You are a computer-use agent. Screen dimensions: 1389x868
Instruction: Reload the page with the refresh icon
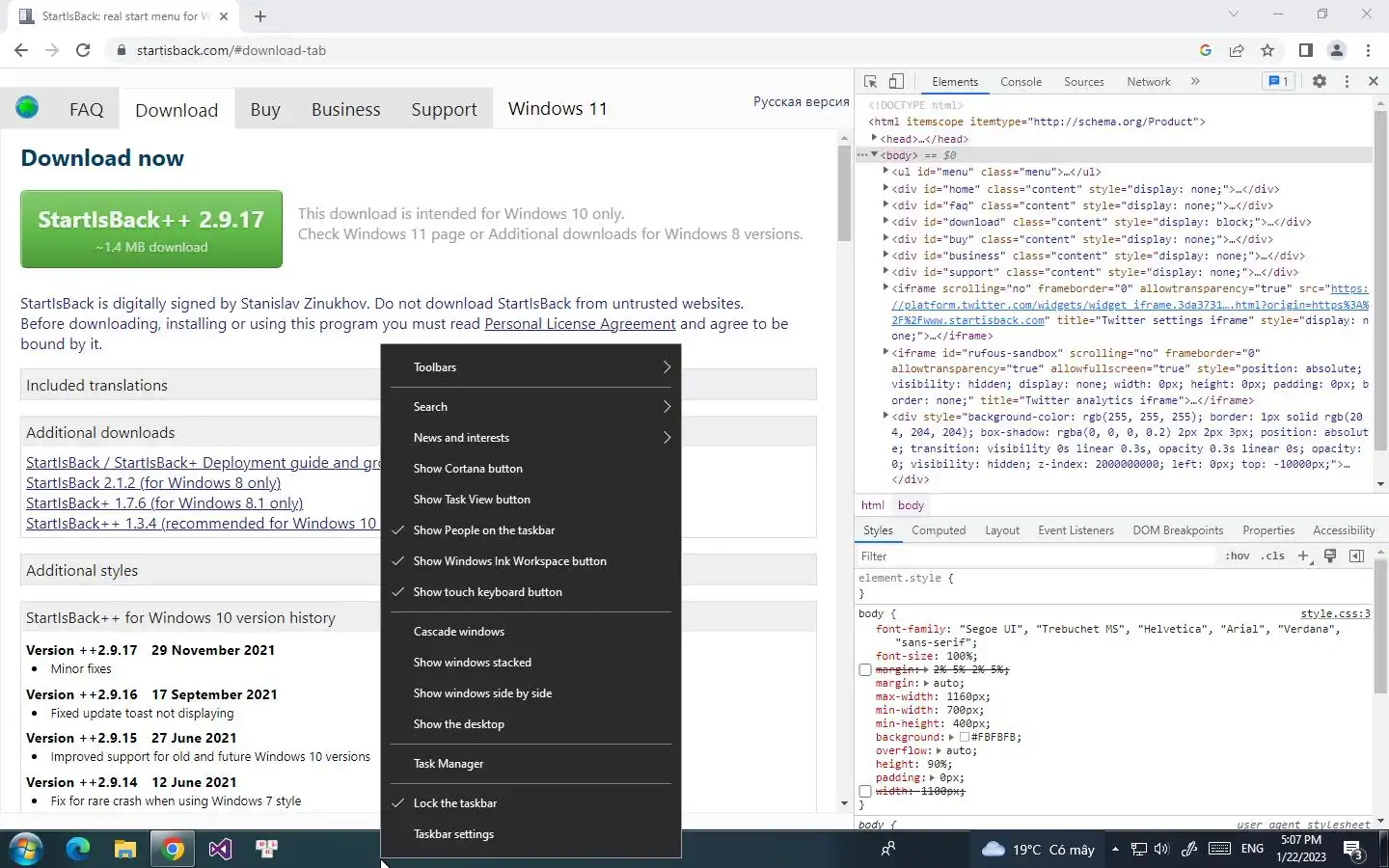(83, 50)
